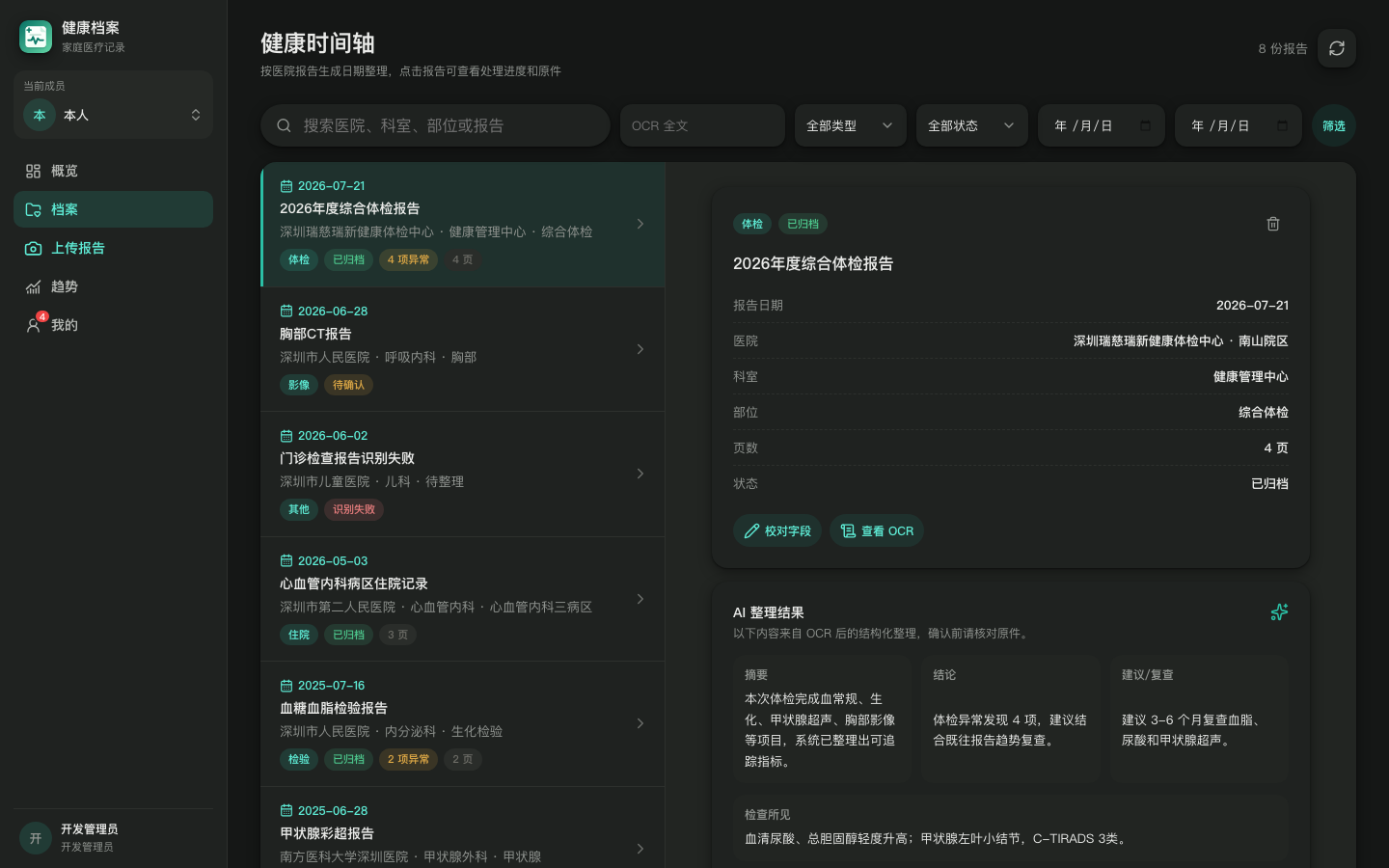This screenshot has width=1389, height=868.
Task: Click calendar icon beside 2025-07-16
Action: pyautogui.click(x=286, y=686)
